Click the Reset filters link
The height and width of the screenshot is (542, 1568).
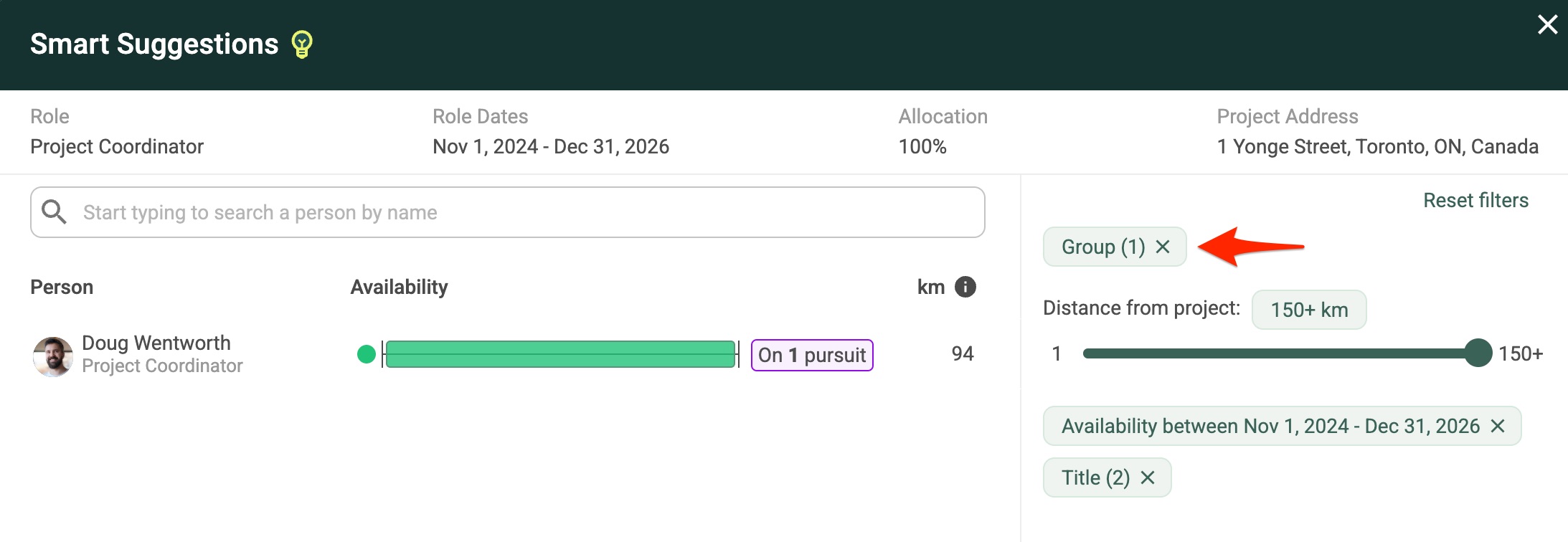pos(1475,200)
